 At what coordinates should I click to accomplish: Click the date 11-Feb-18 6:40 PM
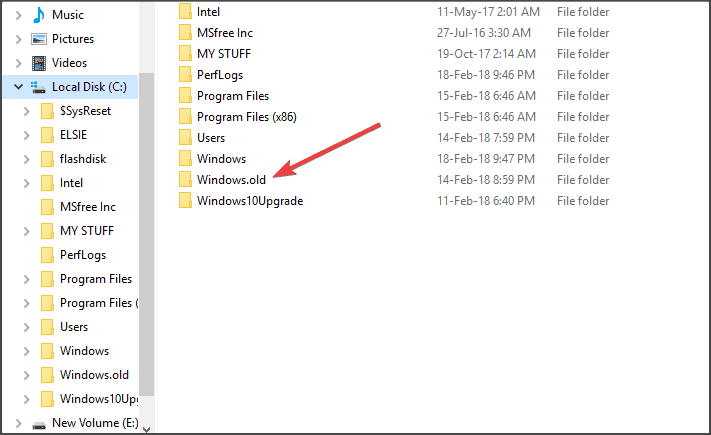tap(486, 200)
